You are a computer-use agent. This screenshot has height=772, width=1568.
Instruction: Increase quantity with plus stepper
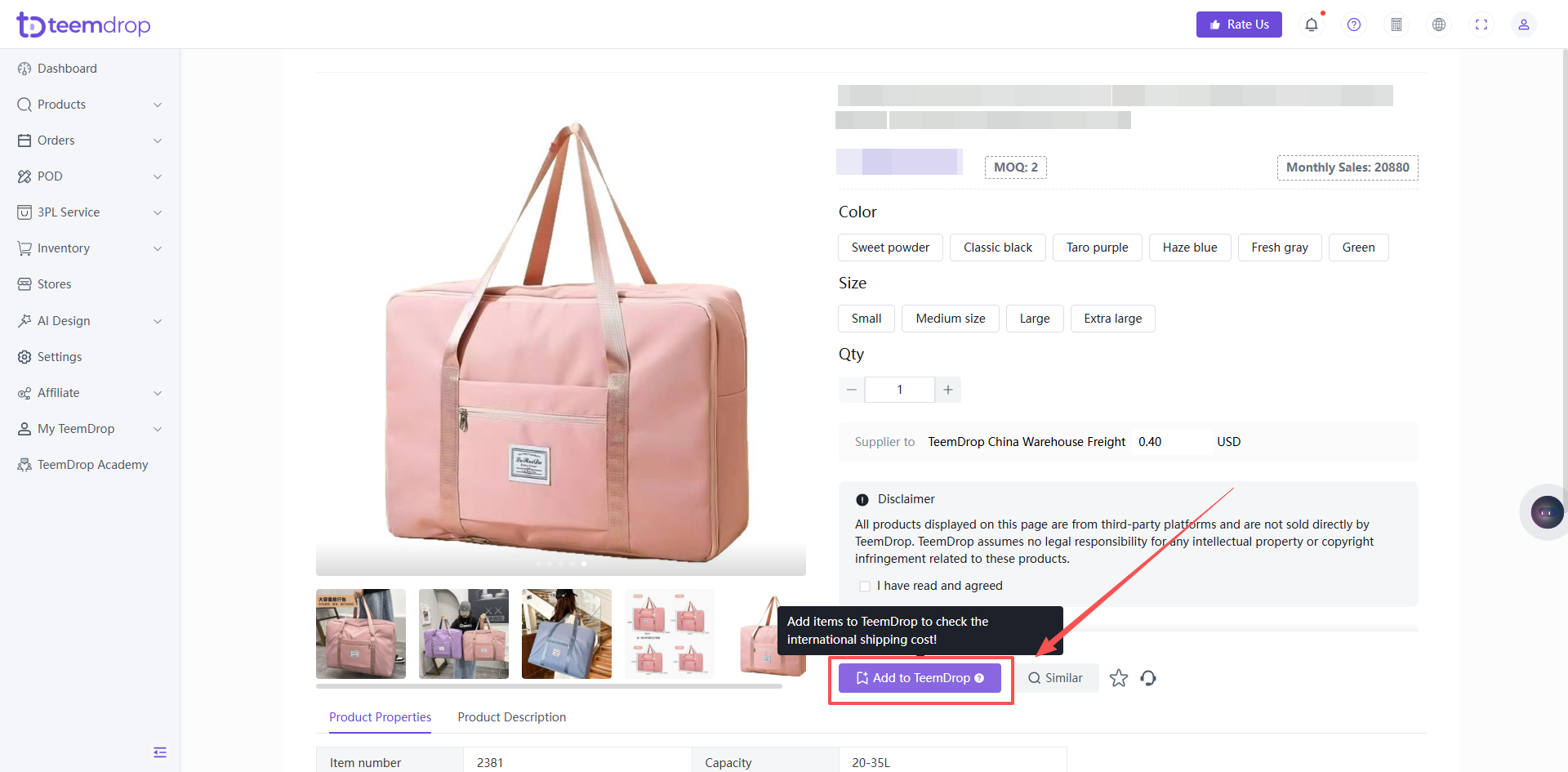948,390
